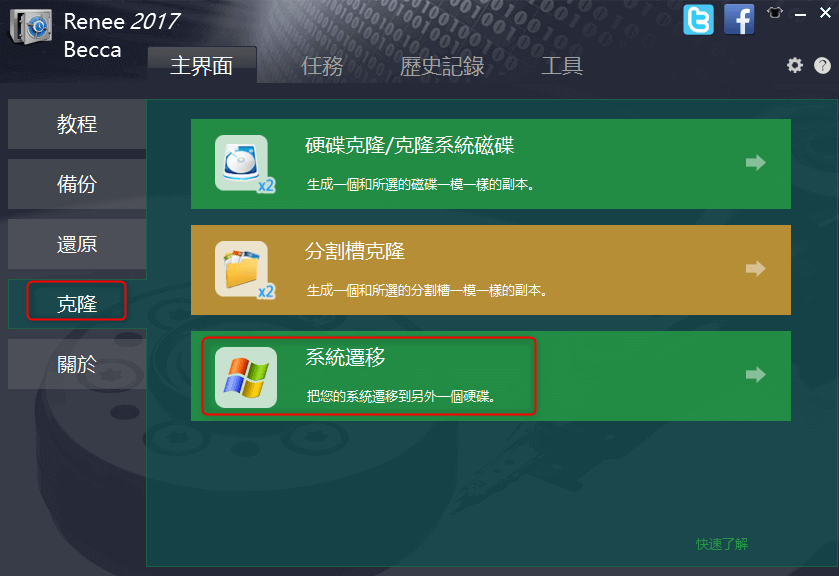Choose 硬碟克隆/克隆系統磁碟 option
This screenshot has height=576, width=839.
[491, 164]
